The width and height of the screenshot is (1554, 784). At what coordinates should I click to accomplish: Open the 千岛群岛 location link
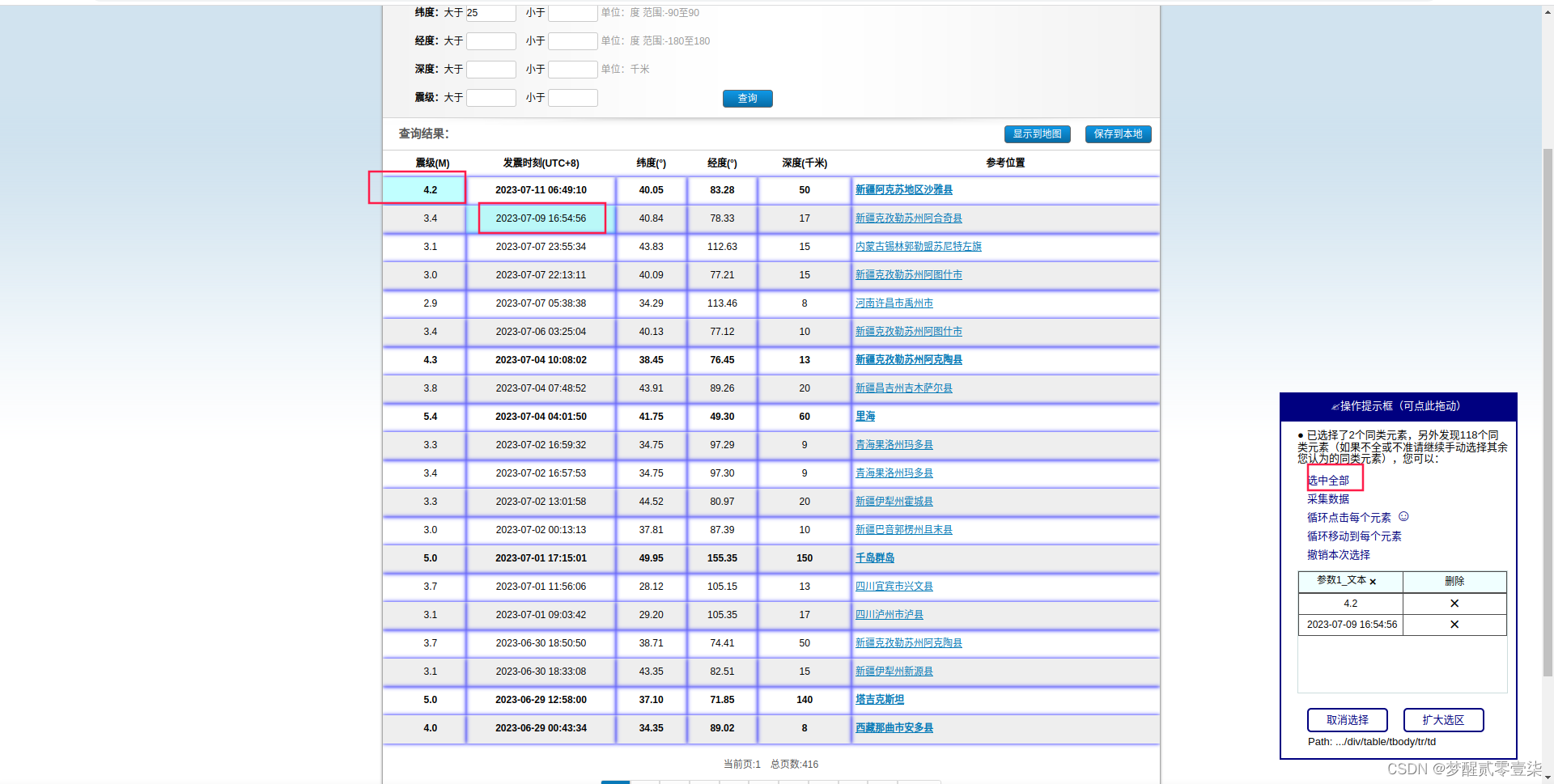[x=874, y=558]
